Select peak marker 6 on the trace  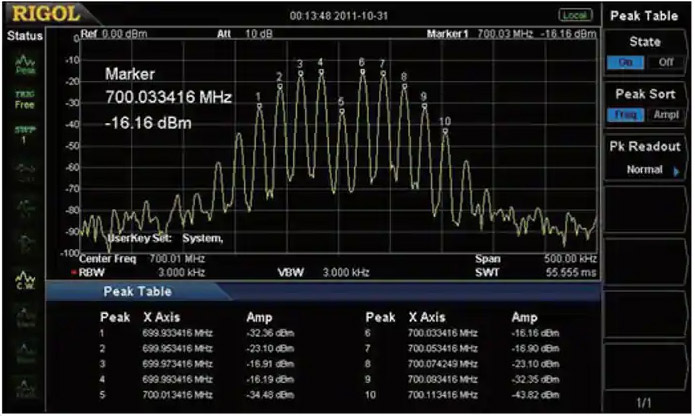[362, 61]
